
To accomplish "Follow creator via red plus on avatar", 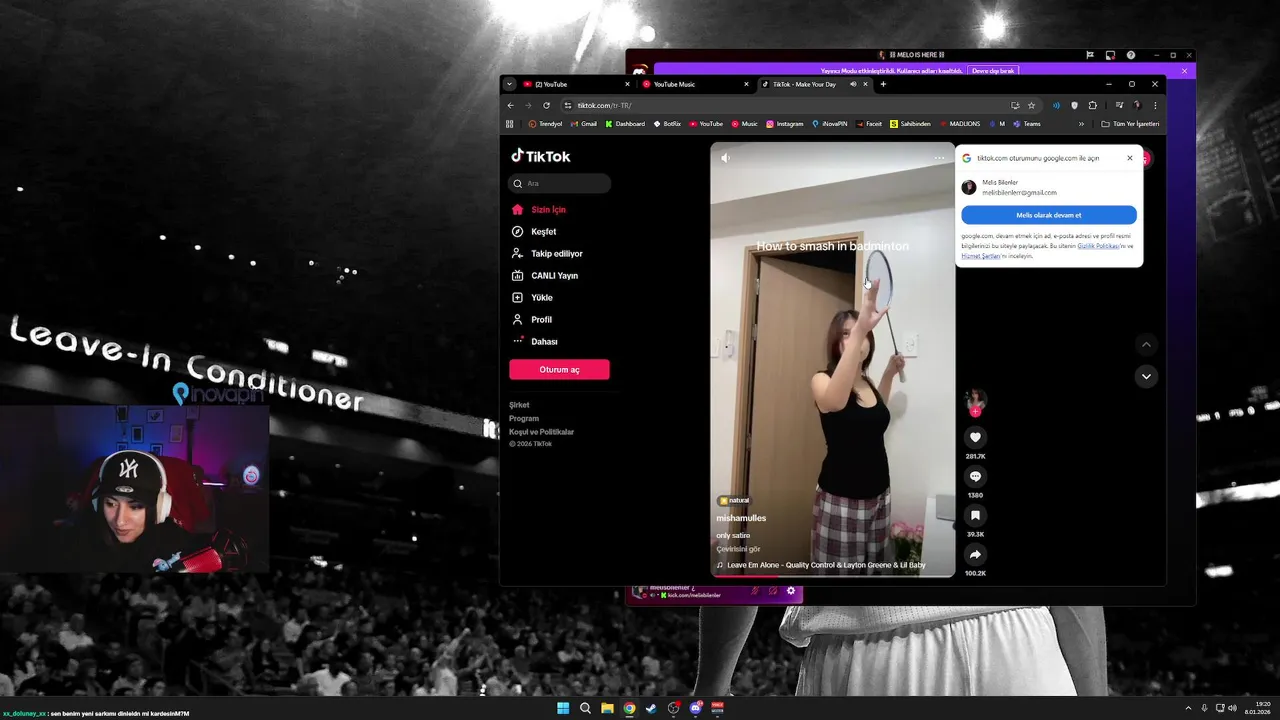I will (975, 412).
